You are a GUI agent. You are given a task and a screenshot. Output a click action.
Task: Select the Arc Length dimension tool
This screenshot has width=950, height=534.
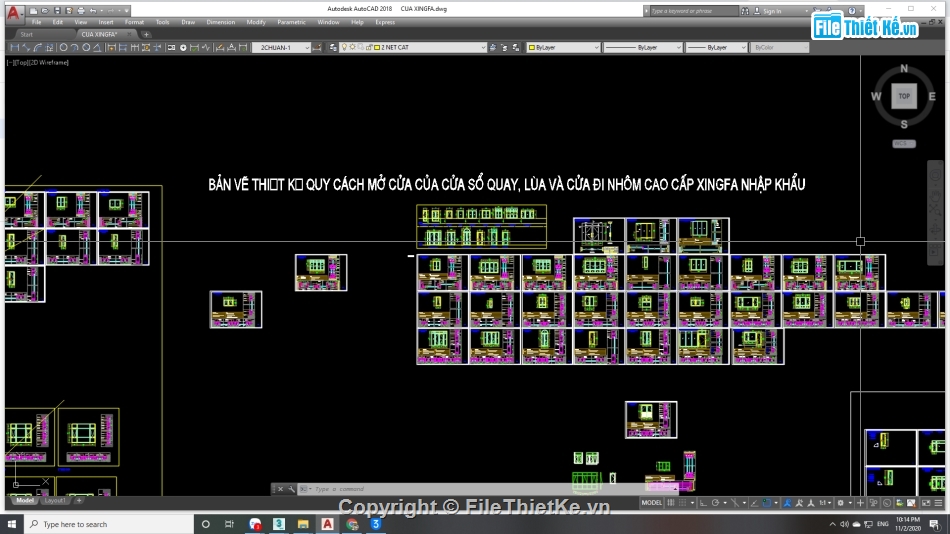pos(38,47)
